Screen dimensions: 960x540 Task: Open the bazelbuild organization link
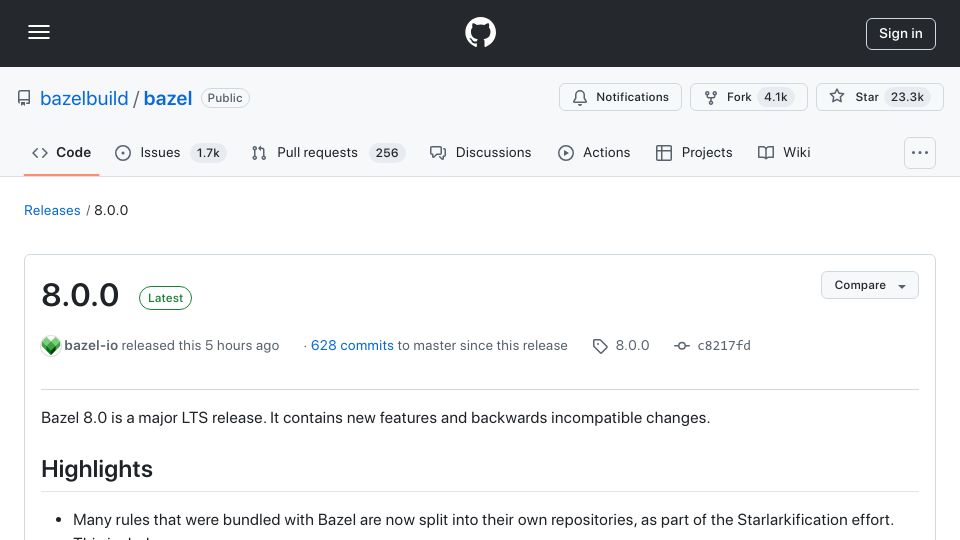click(84, 98)
